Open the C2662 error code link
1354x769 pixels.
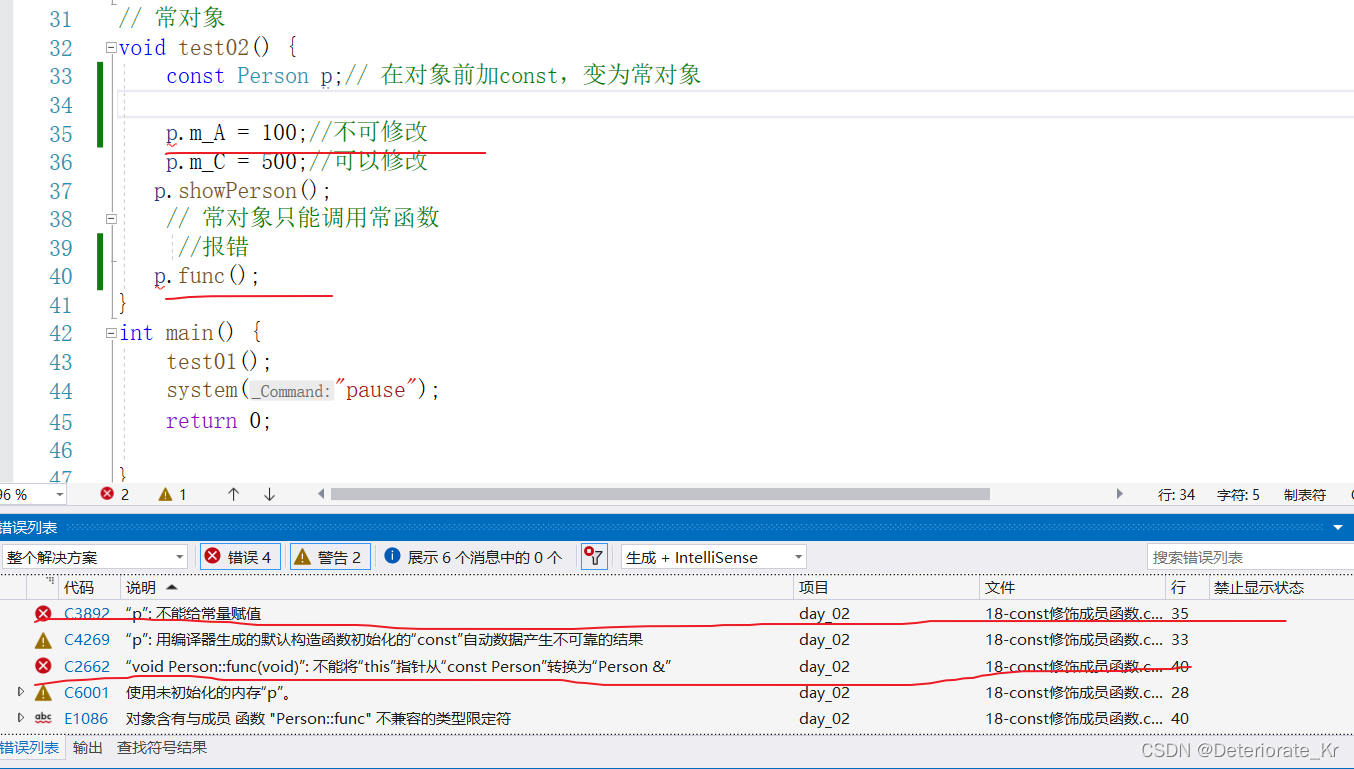87,666
